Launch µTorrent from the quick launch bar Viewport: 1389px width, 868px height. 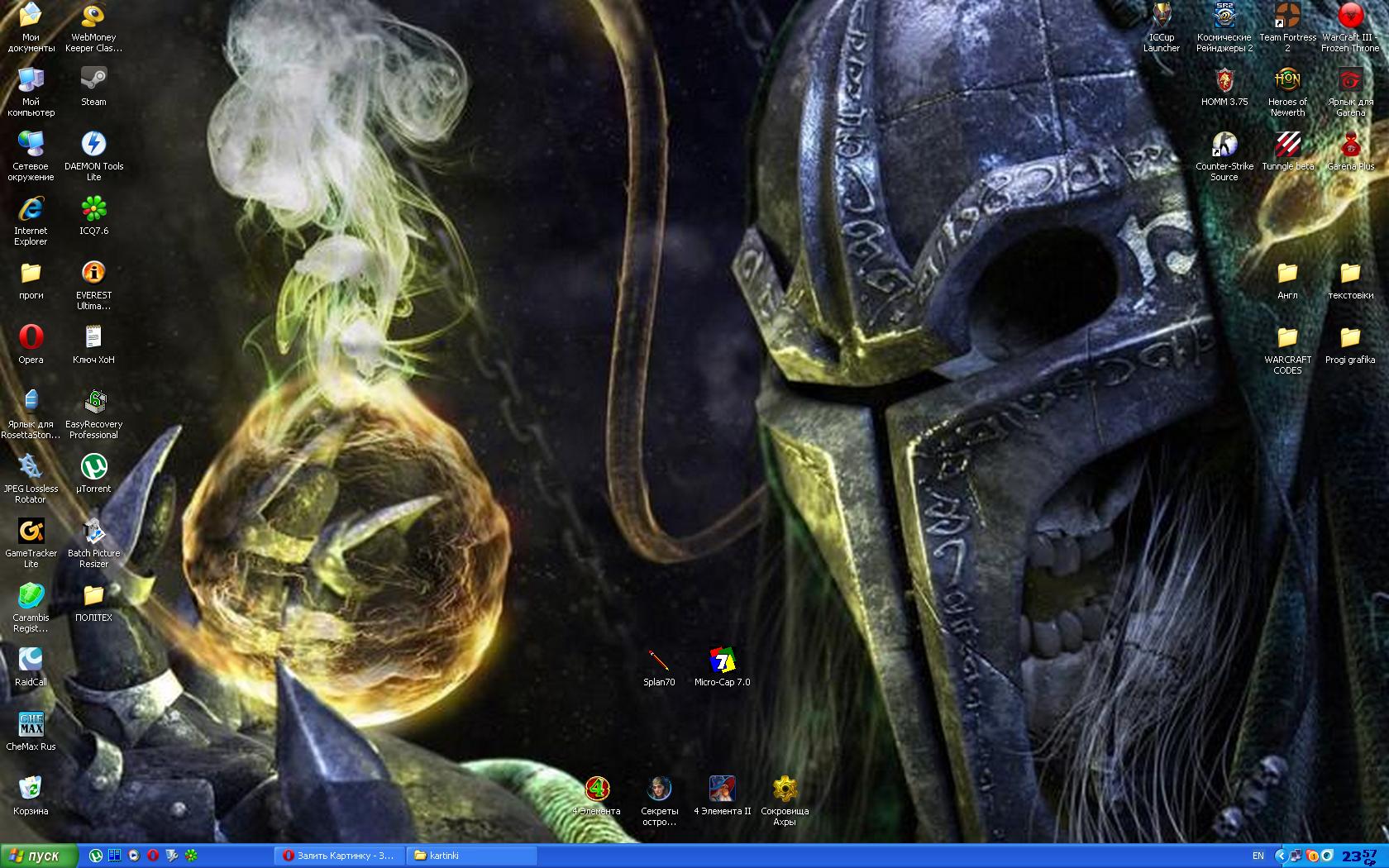click(96, 856)
